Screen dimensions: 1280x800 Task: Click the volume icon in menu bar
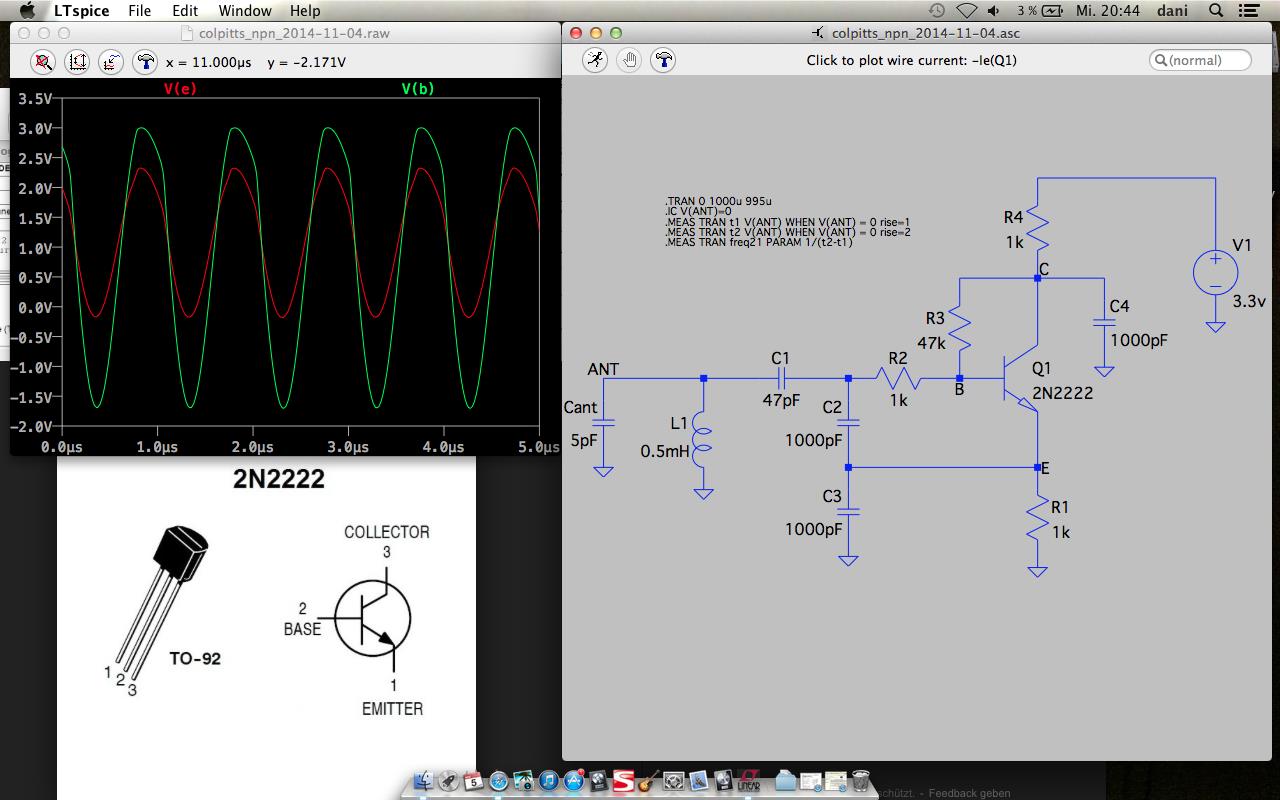pyautogui.click(x=994, y=10)
